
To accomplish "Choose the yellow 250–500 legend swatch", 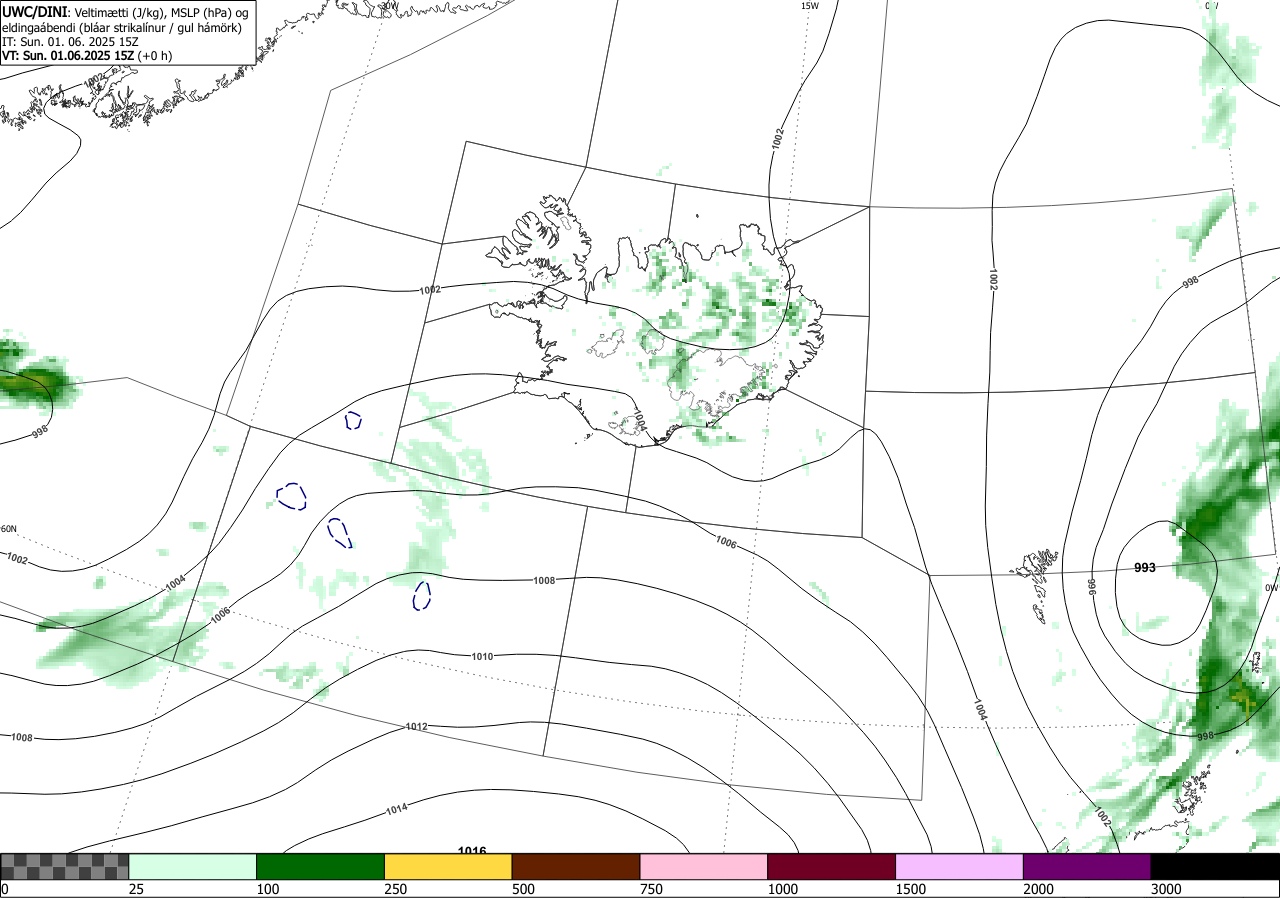I will [448, 867].
